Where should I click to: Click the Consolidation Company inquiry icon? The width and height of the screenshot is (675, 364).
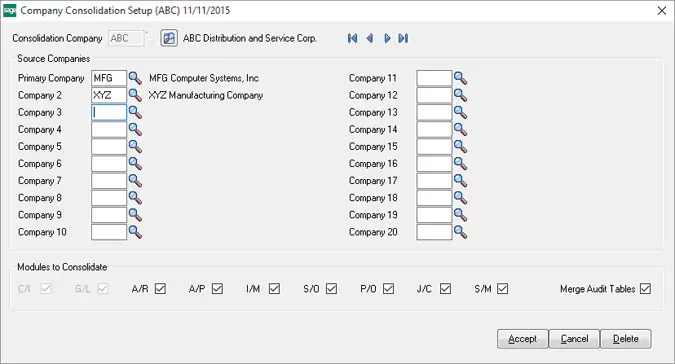point(169,38)
